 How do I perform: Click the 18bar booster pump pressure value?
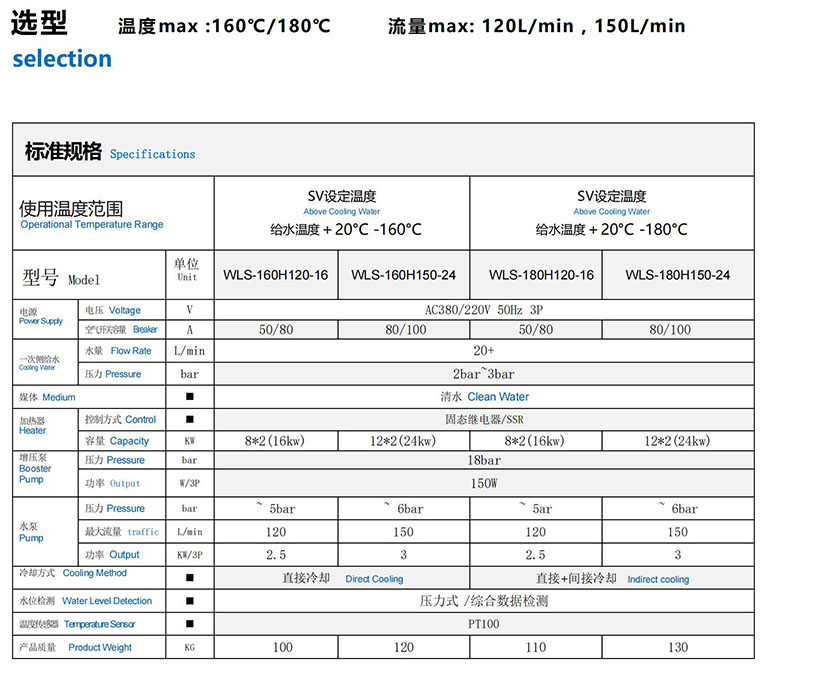coord(483,461)
